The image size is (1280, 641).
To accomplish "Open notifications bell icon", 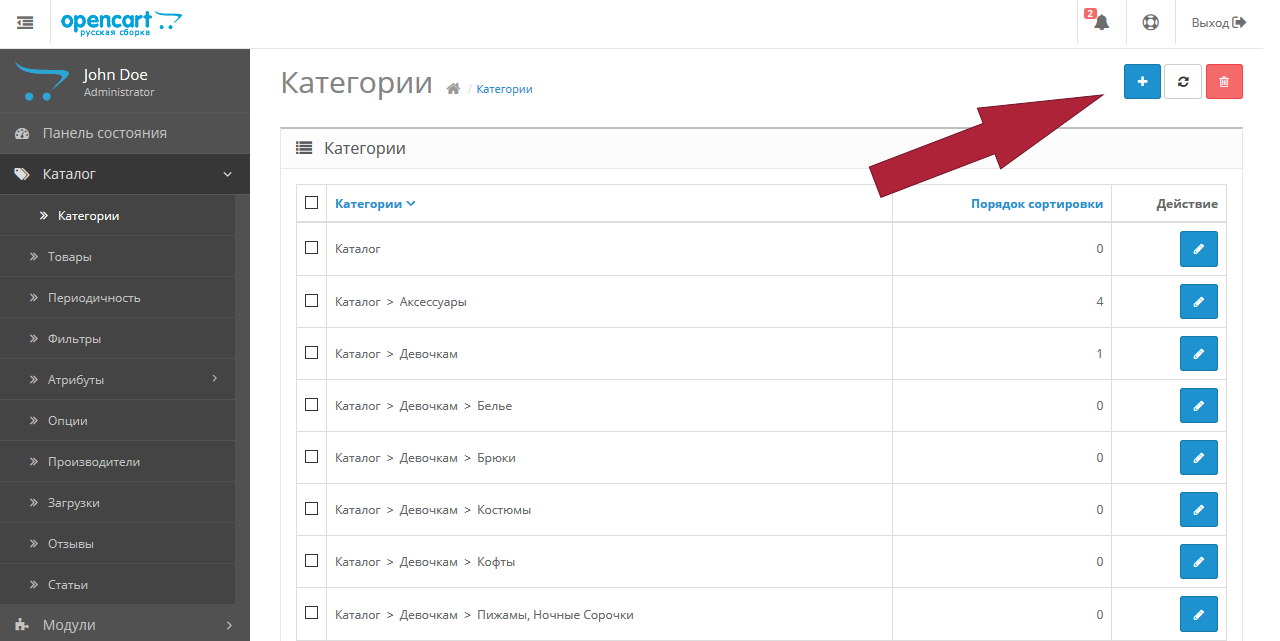I will (x=1101, y=22).
